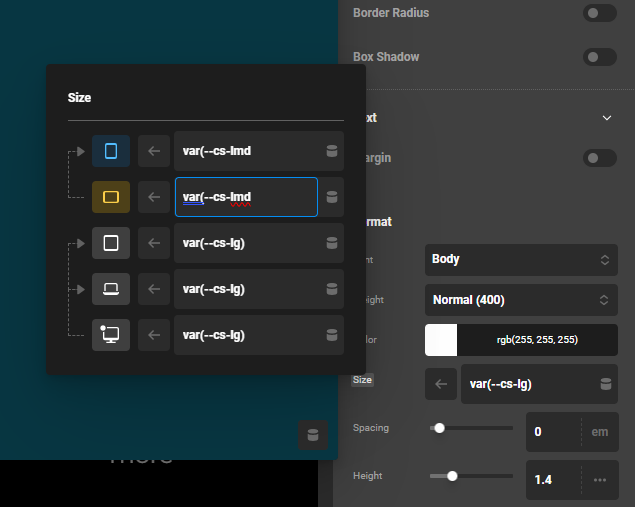Click the Size label in the panel
635x507 pixels.
click(362, 380)
